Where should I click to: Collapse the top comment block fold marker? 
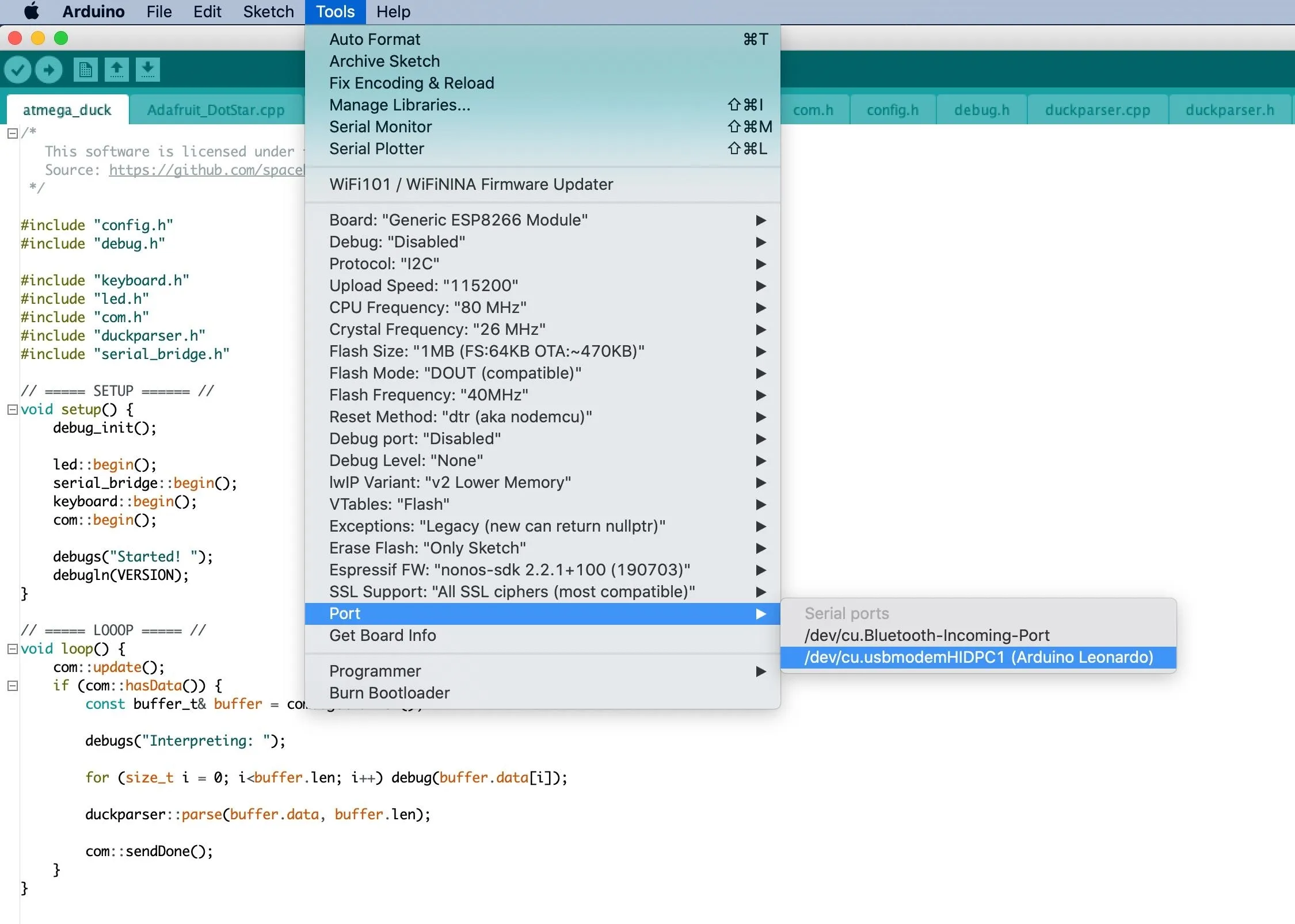[x=13, y=133]
